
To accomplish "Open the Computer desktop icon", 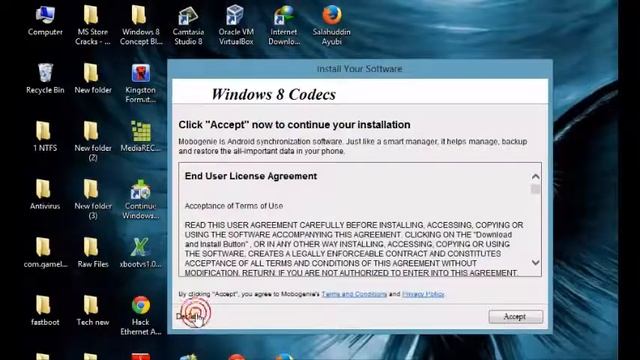I will (45, 21).
